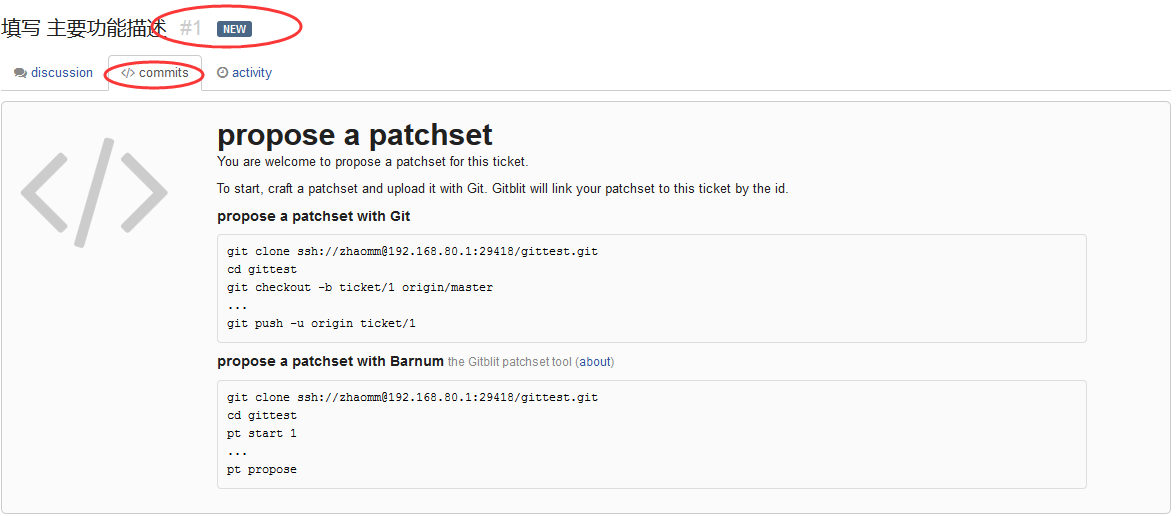The width and height of the screenshot is (1176, 516).
Task: Click "propose a patchset with Barnum" subheading
Action: (x=331, y=362)
